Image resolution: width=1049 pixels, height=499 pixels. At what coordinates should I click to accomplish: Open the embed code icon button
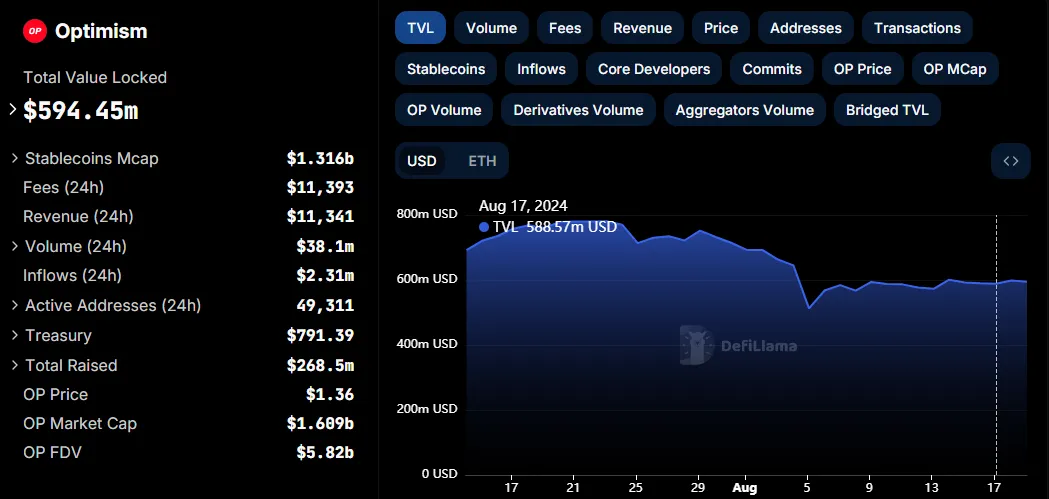(x=1011, y=161)
